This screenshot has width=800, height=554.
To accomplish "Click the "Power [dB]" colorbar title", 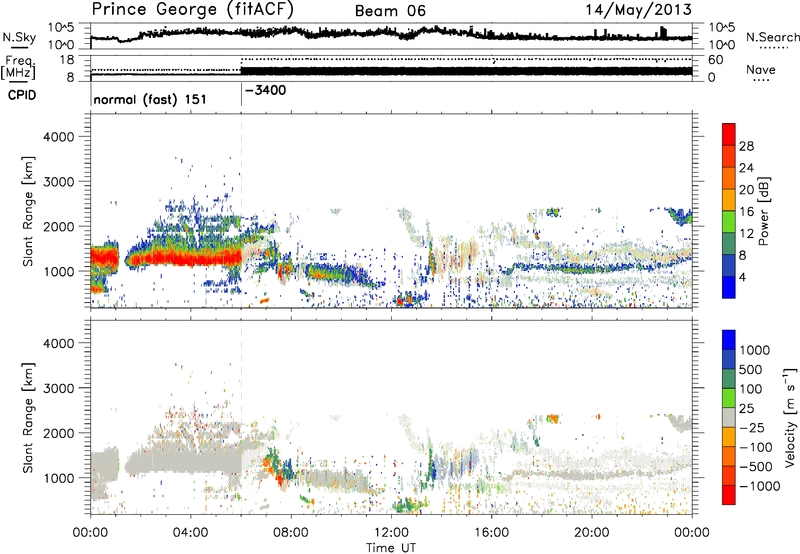I will [763, 211].
